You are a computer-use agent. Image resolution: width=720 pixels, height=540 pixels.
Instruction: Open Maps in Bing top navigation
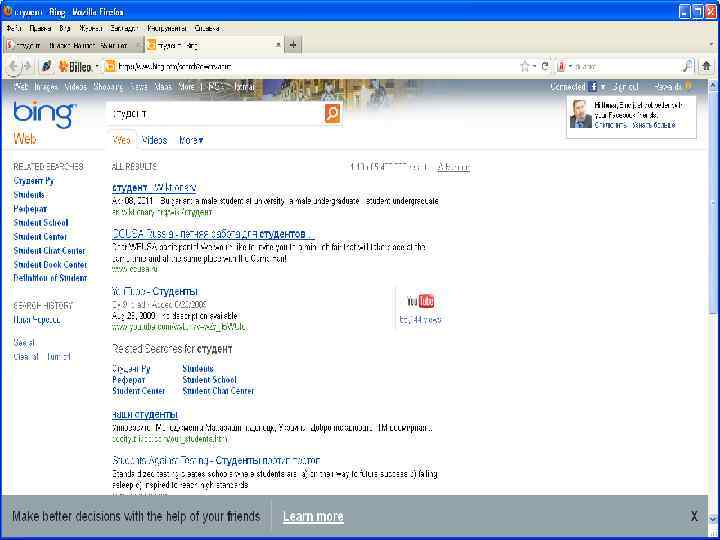coord(163,86)
